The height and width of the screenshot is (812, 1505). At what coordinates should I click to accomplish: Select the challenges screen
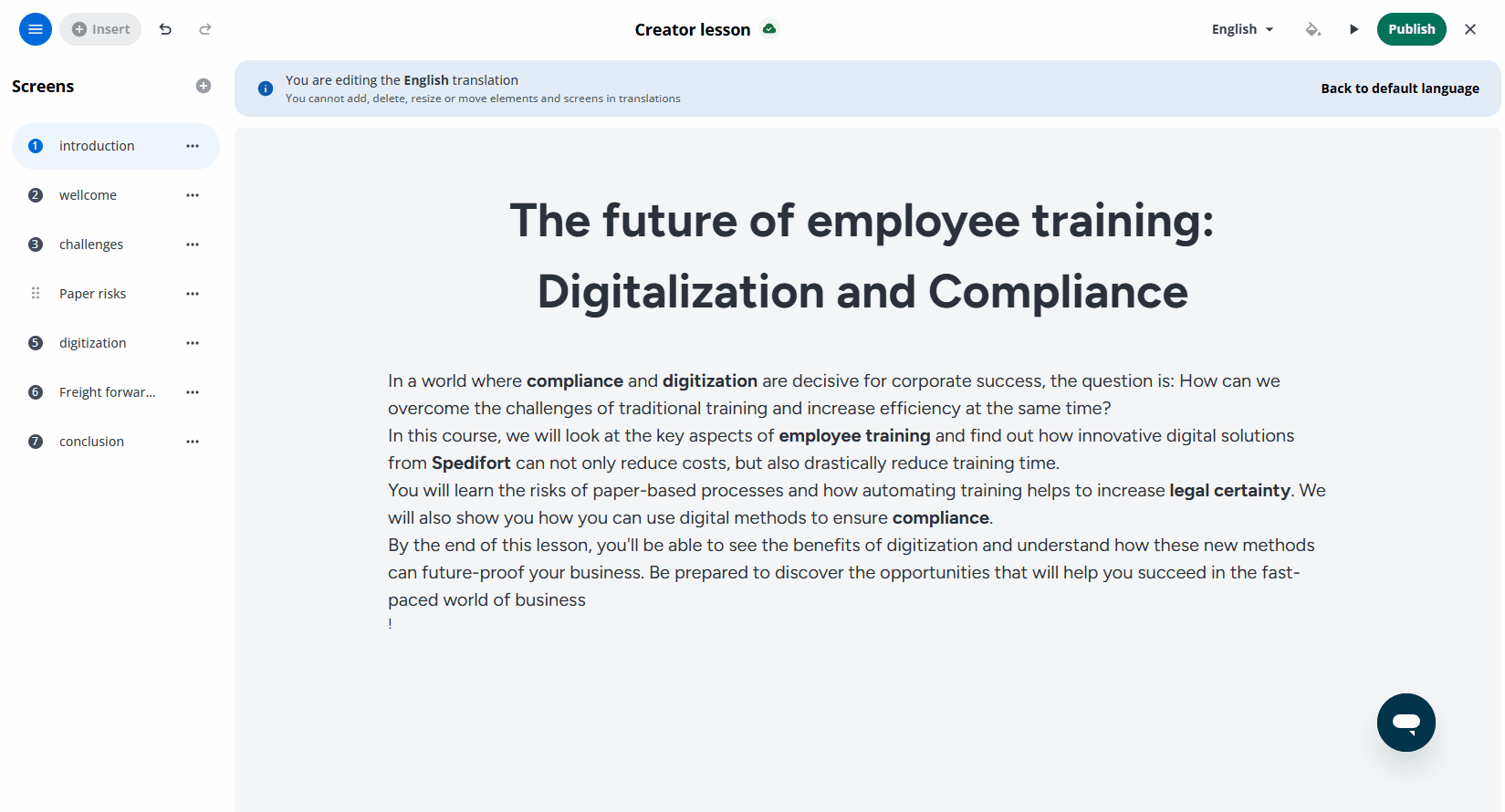(116, 245)
